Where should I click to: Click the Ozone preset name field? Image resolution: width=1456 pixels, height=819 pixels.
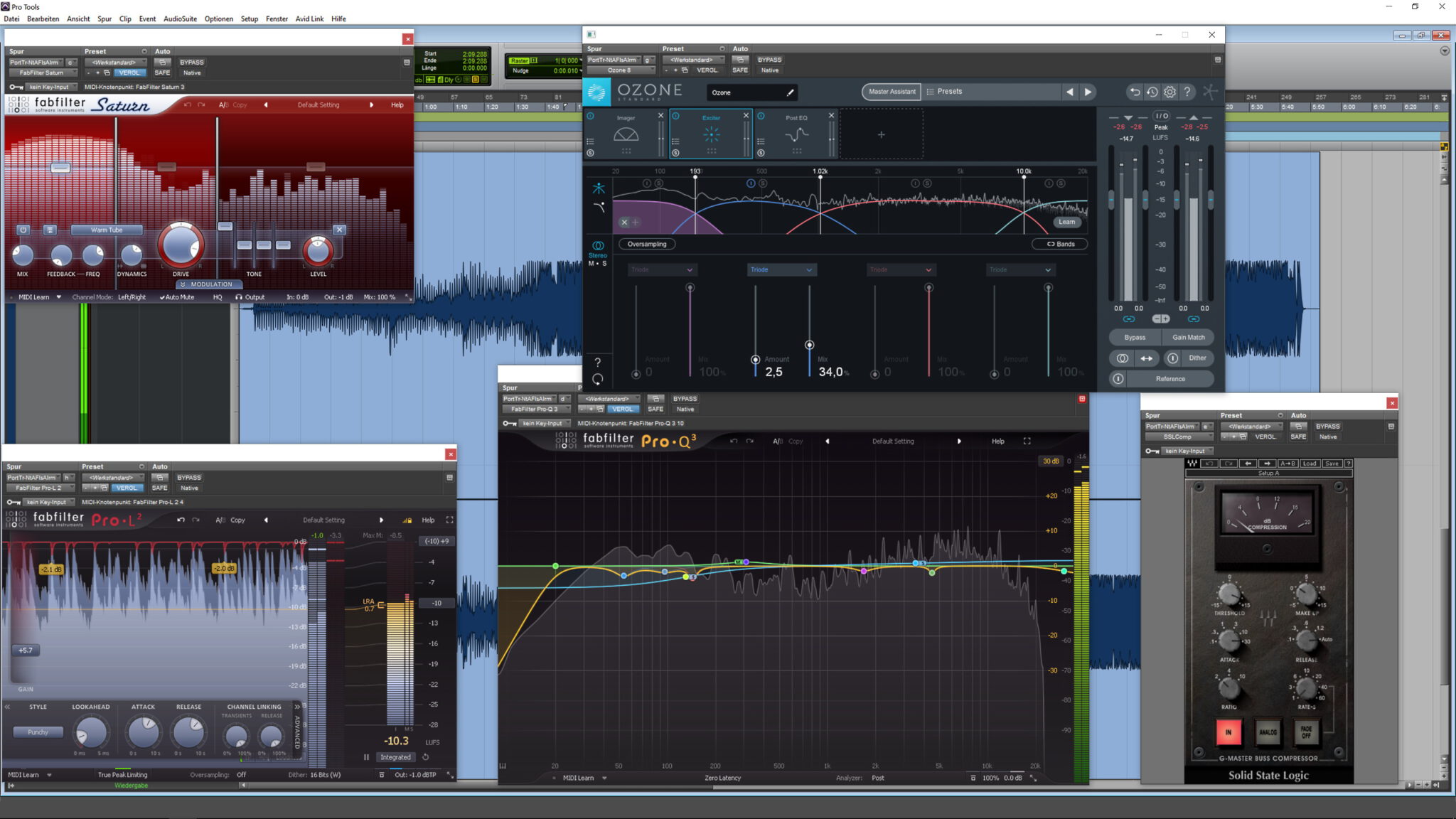click(x=752, y=92)
